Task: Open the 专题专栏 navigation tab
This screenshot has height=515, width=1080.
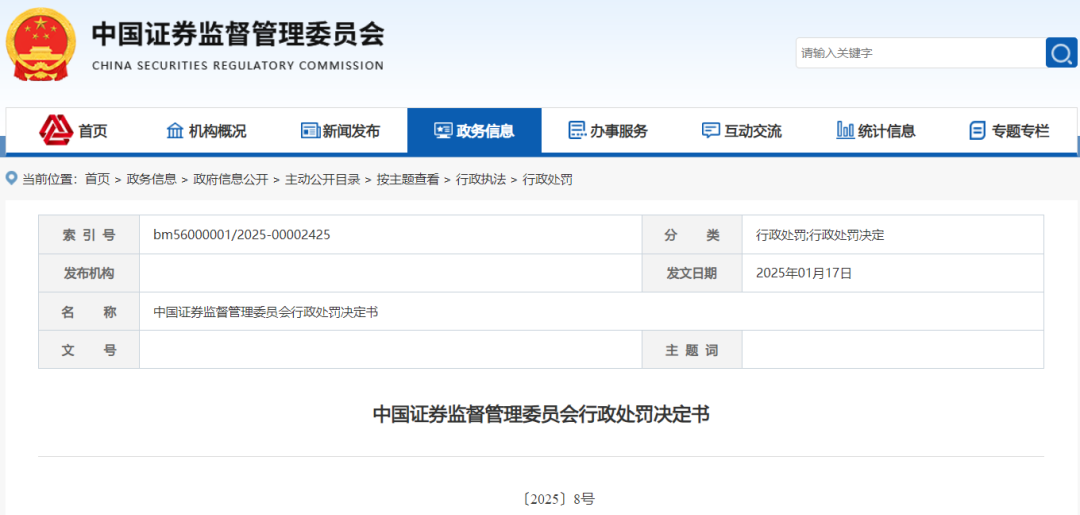Action: [x=1009, y=130]
